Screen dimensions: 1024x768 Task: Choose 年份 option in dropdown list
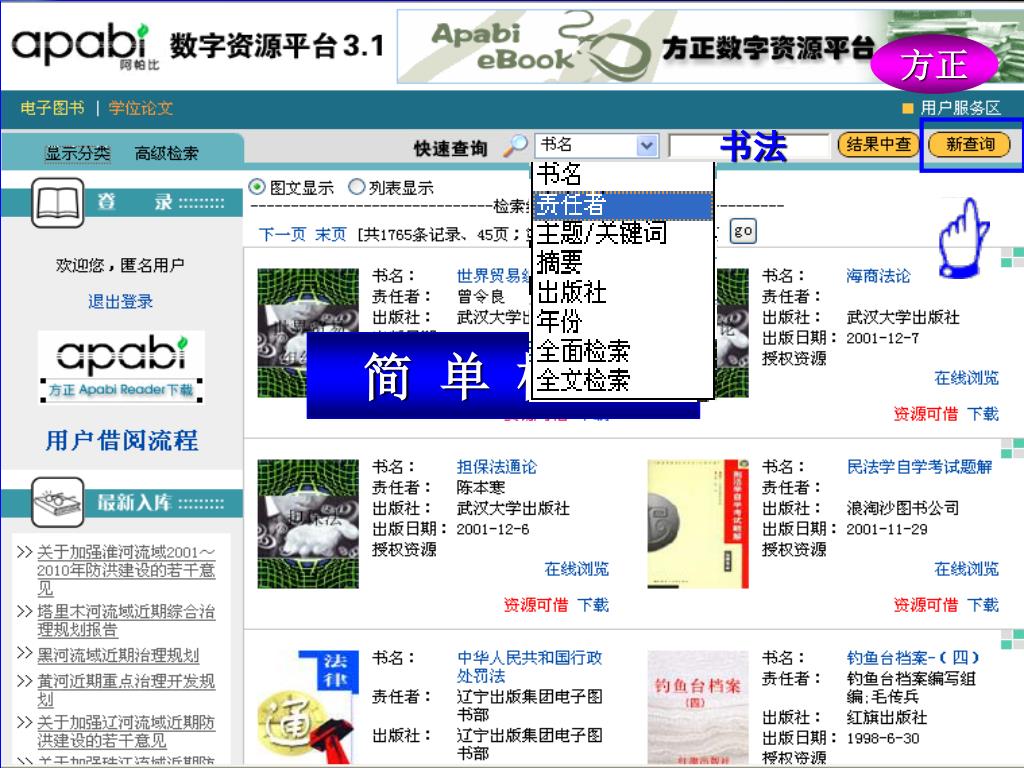(x=623, y=321)
